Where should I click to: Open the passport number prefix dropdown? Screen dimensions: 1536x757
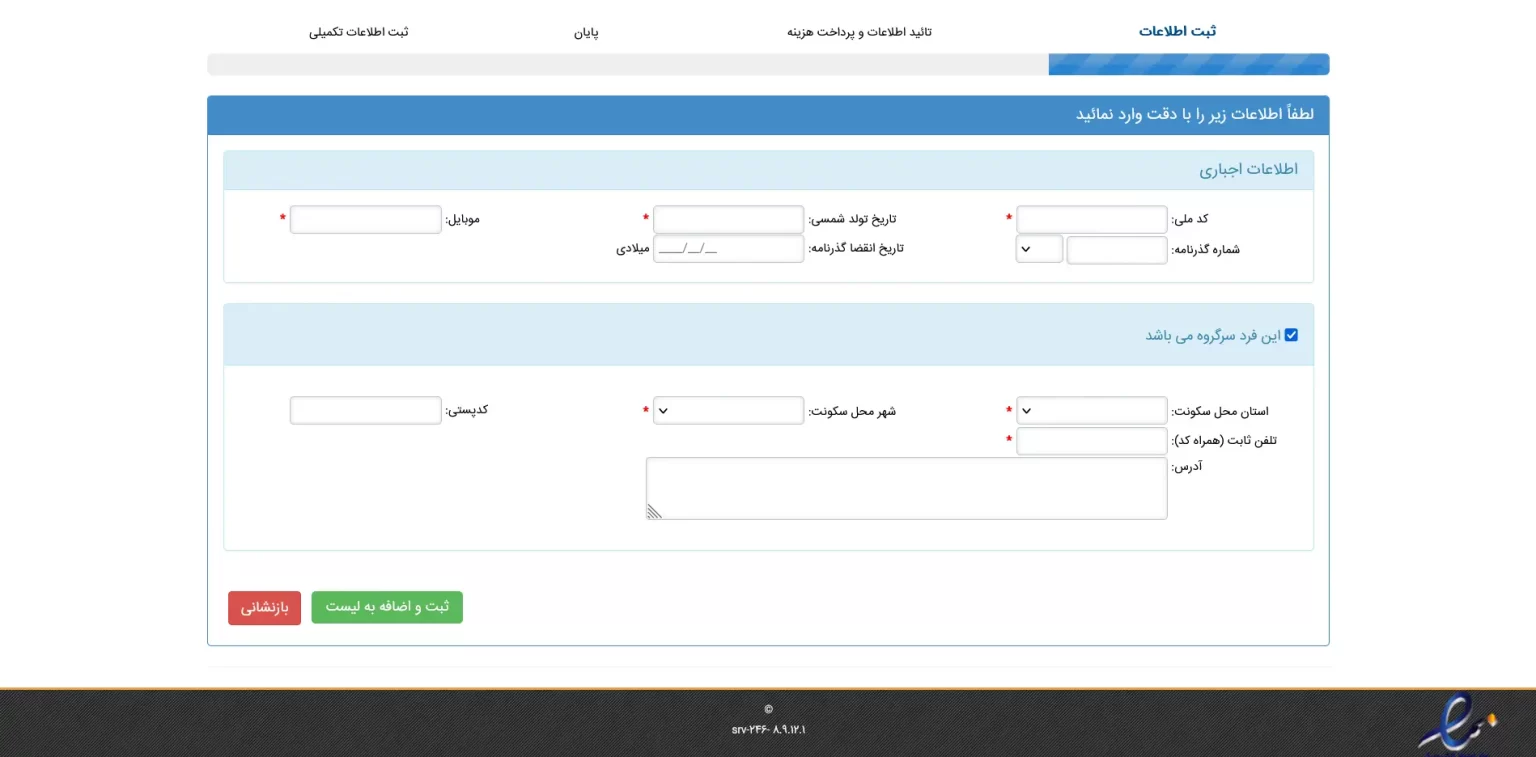click(x=1039, y=249)
